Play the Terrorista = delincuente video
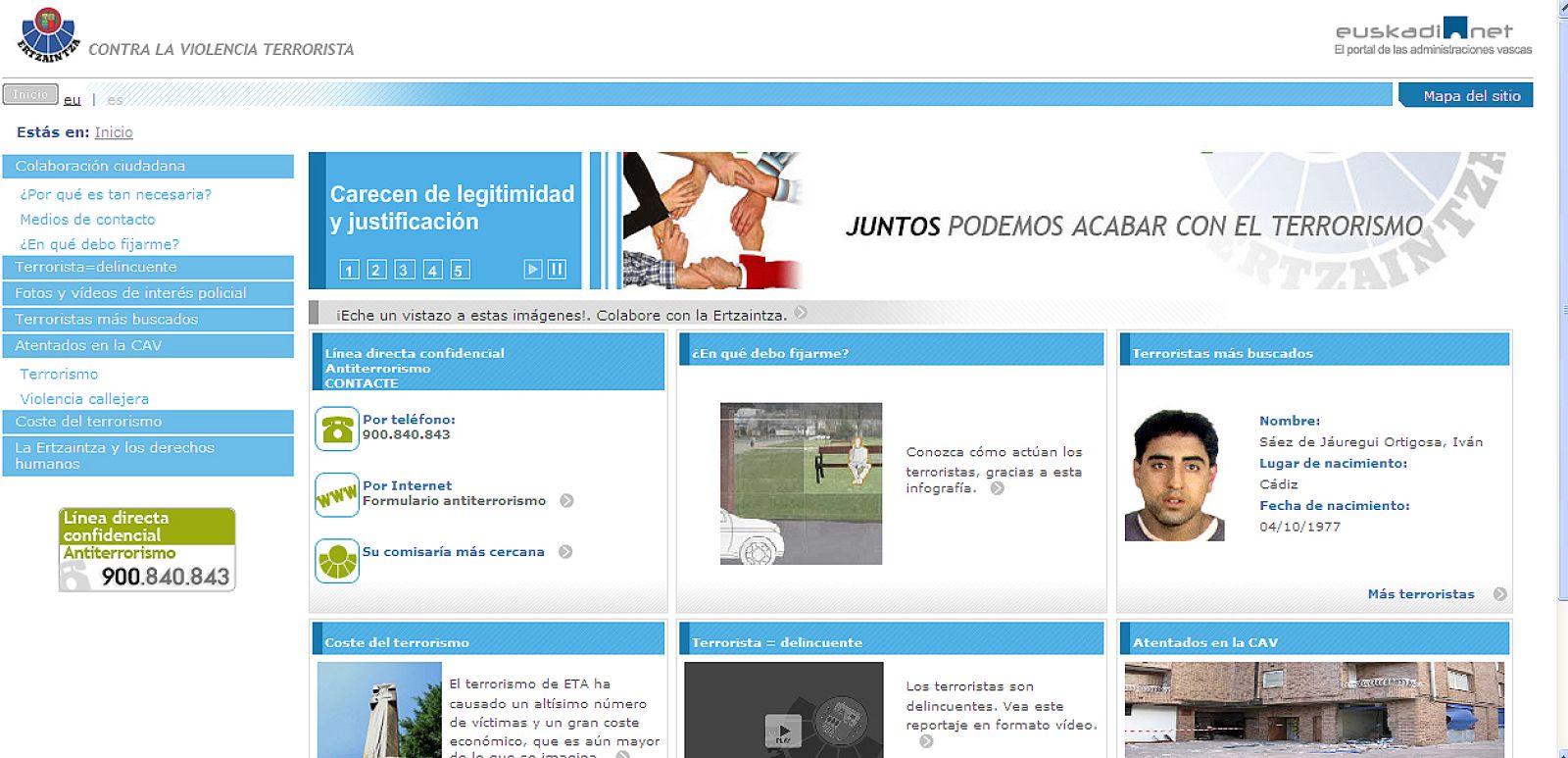This screenshot has height=758, width=1568. point(783,730)
